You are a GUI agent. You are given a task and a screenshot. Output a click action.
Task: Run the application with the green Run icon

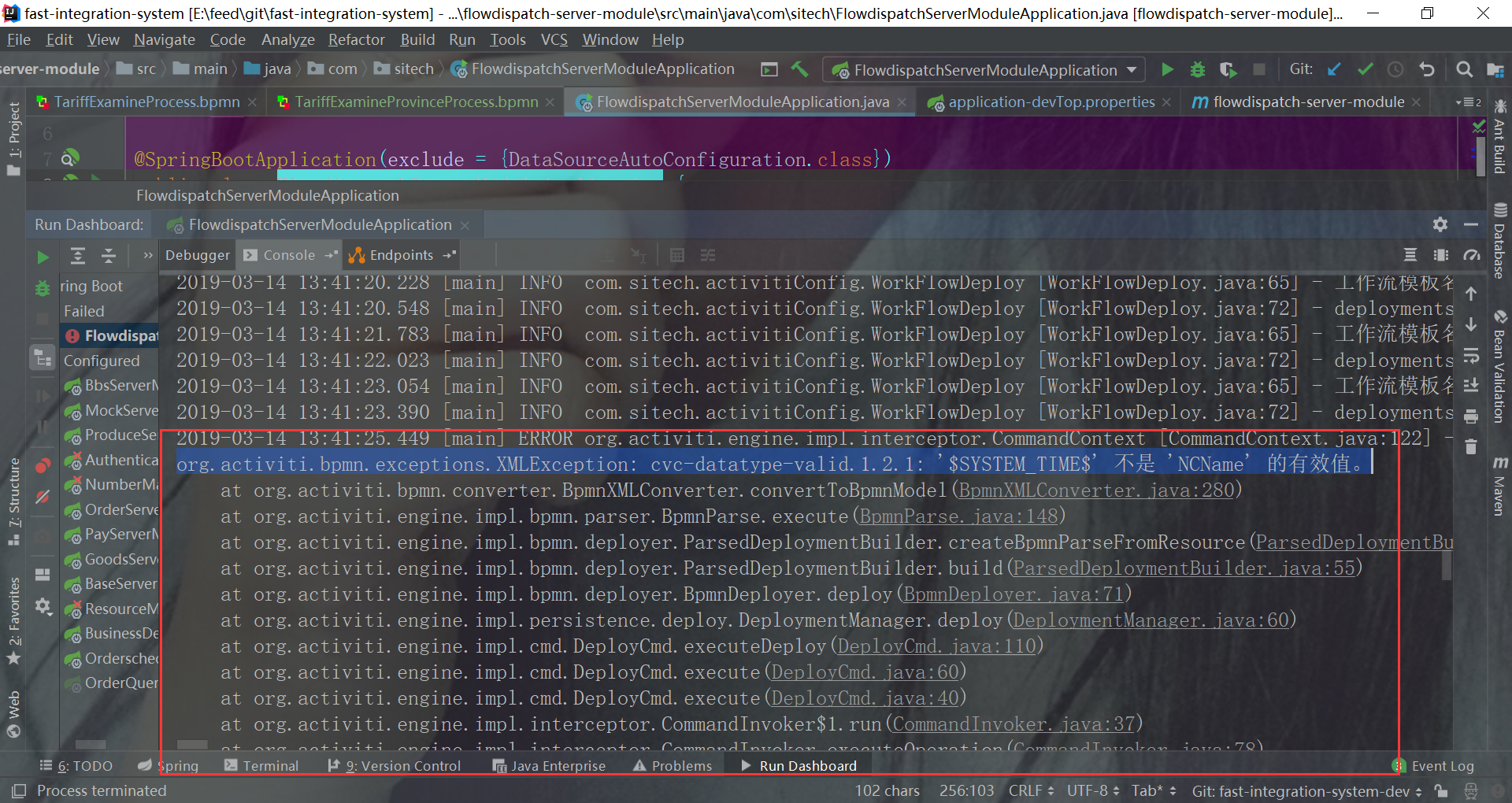[1168, 69]
